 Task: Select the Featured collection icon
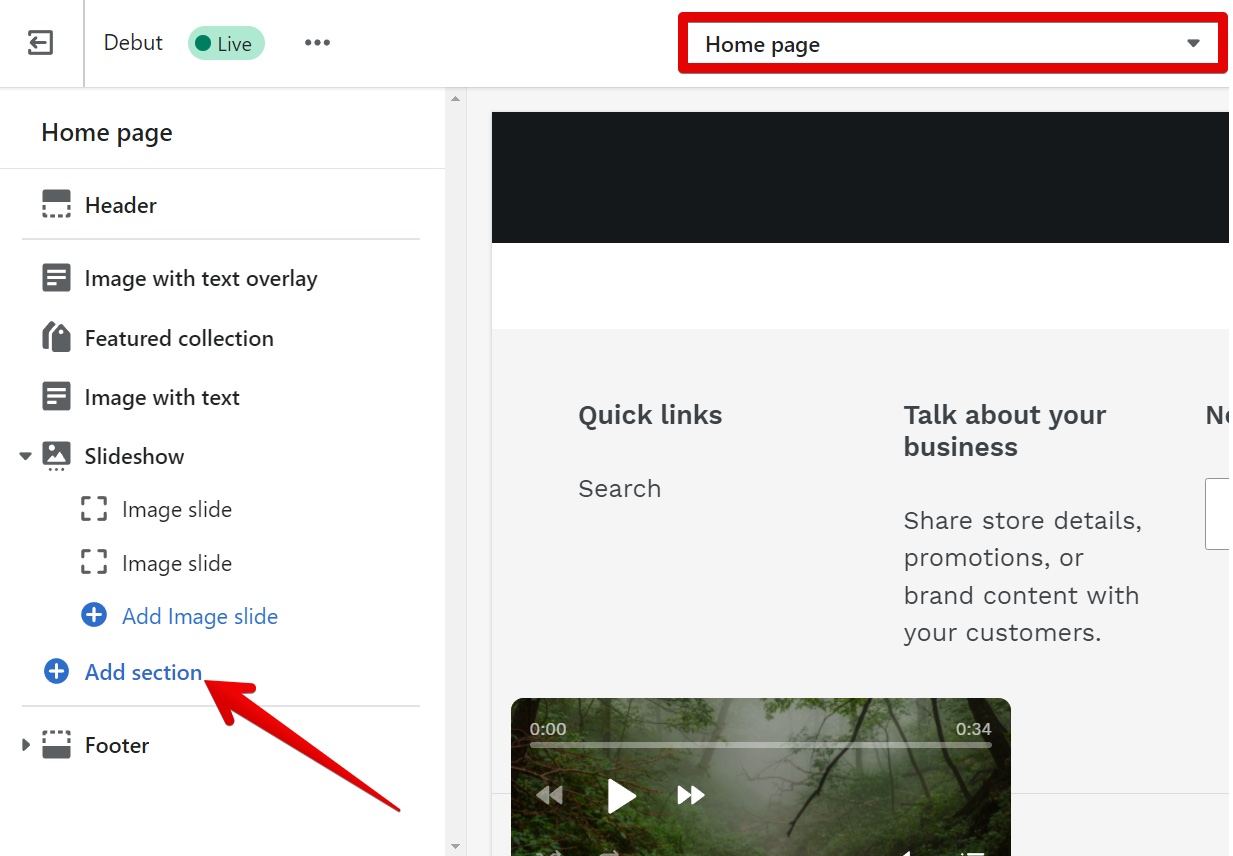(56, 337)
